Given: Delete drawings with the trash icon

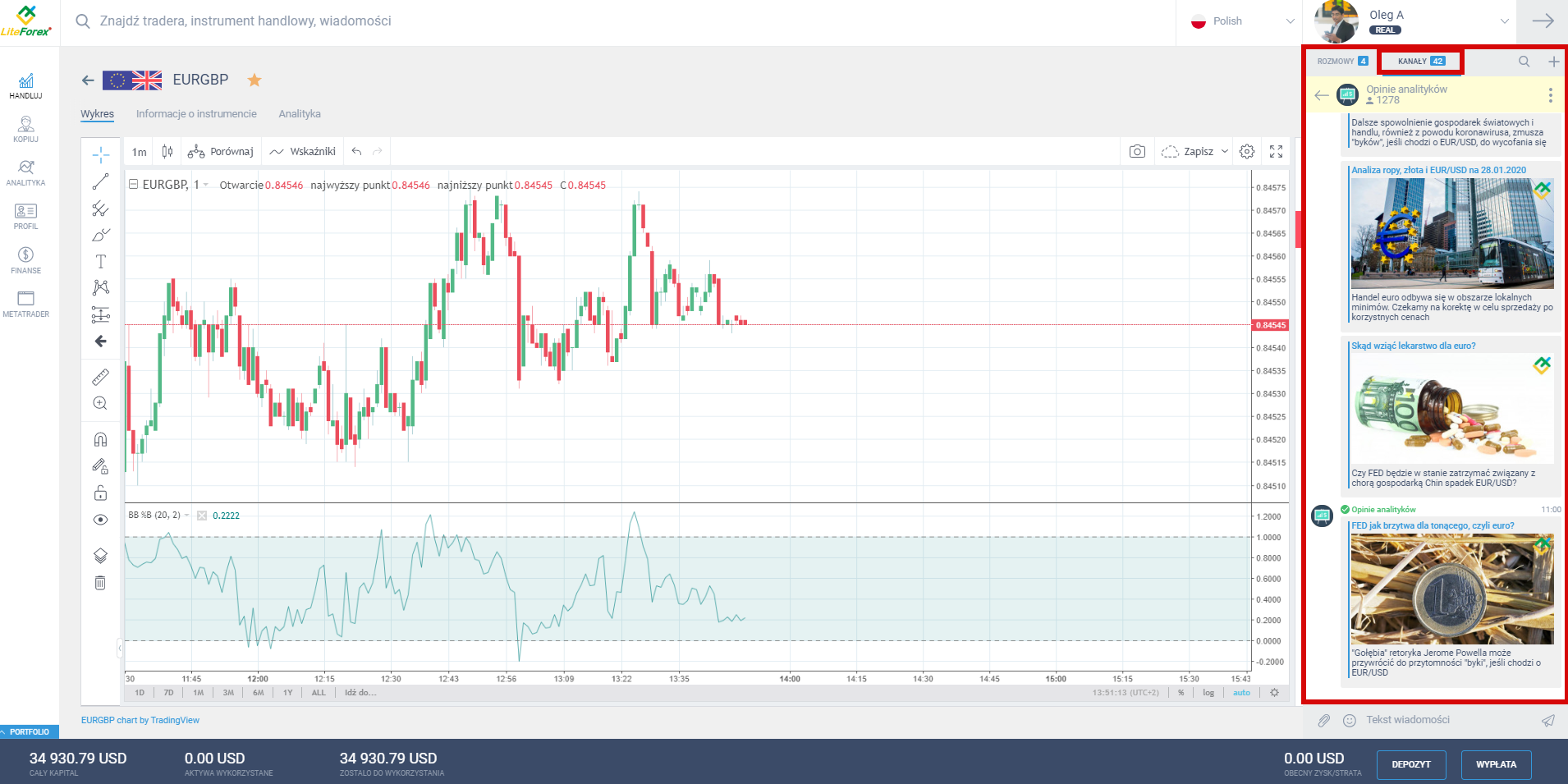Looking at the screenshot, I should (x=100, y=583).
